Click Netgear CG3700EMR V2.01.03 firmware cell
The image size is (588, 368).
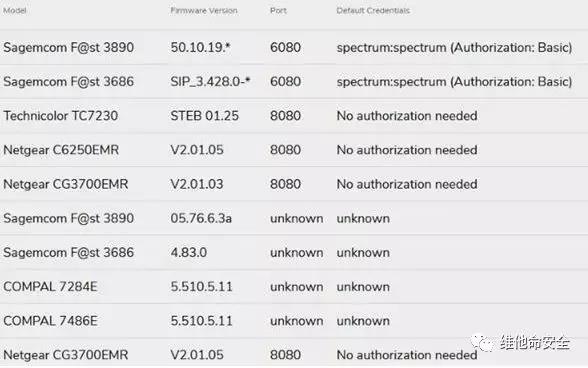click(197, 184)
